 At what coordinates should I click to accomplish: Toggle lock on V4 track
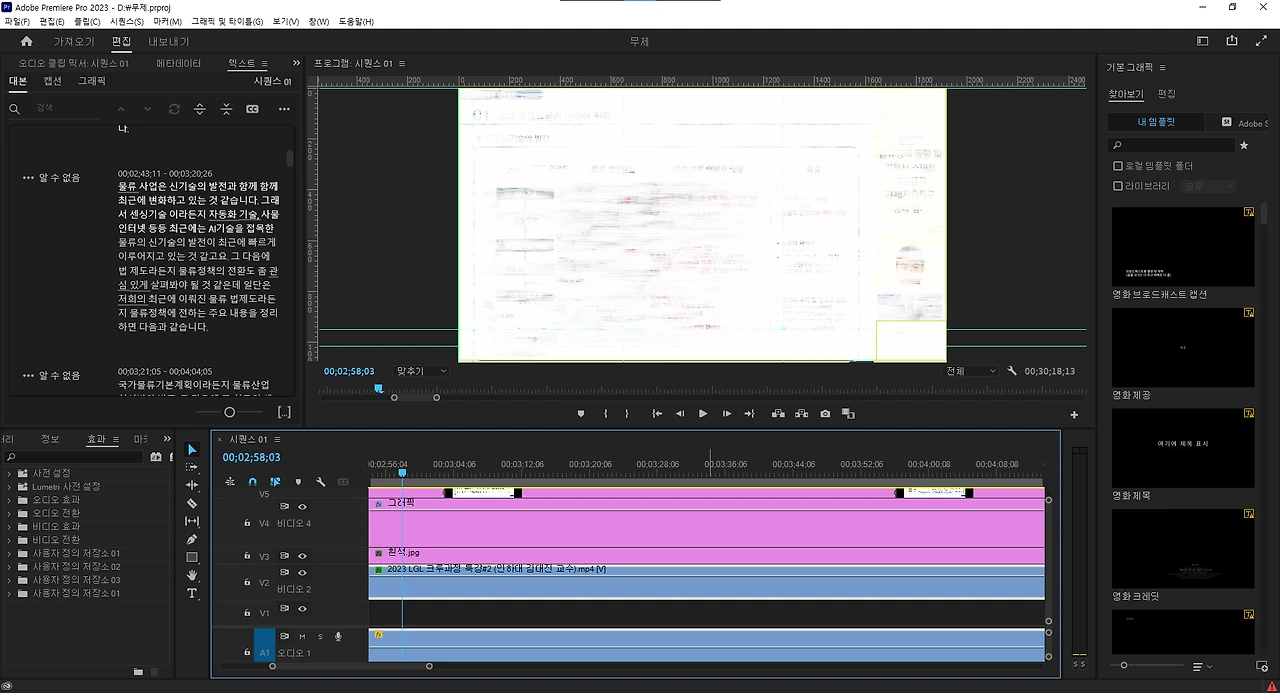(x=247, y=523)
